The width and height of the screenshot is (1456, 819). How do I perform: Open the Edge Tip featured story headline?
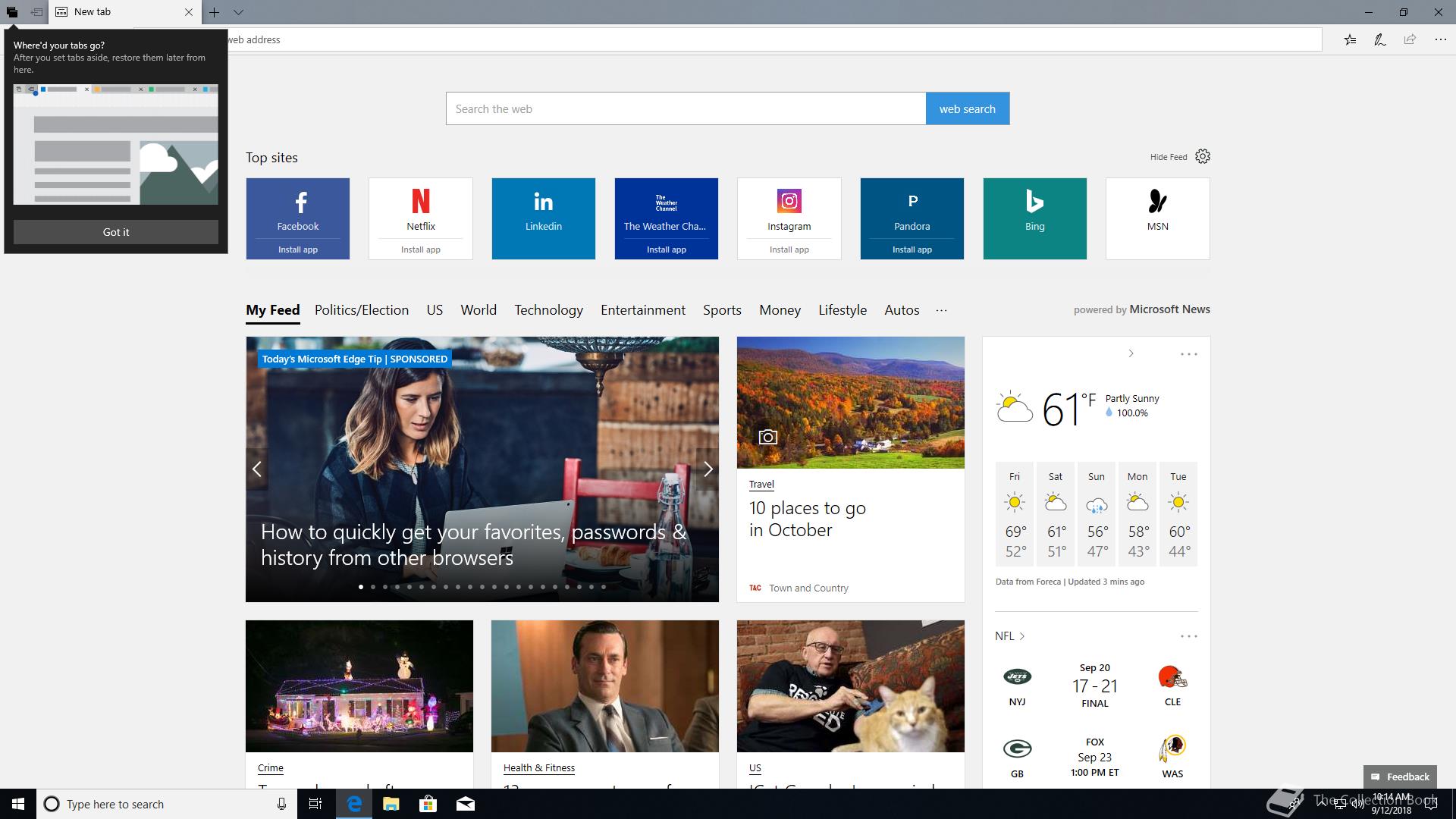[x=473, y=544]
